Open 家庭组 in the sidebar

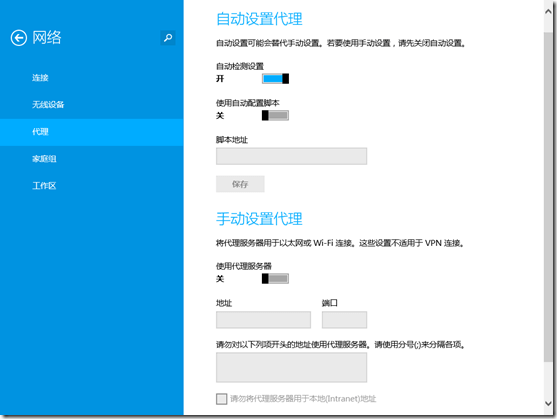tap(92, 159)
